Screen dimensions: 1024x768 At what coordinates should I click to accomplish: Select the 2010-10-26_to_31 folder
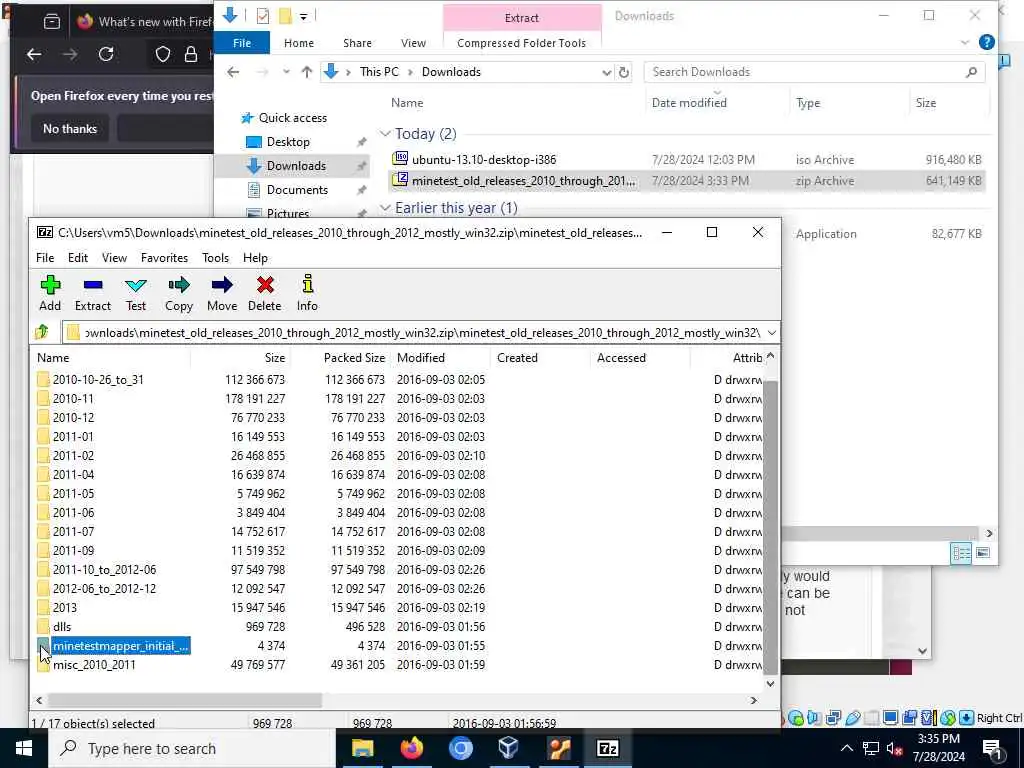(98, 380)
